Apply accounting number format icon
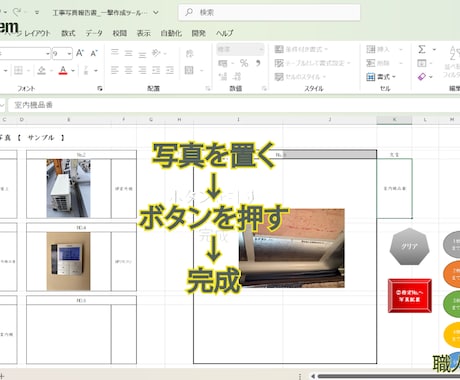 223,63
